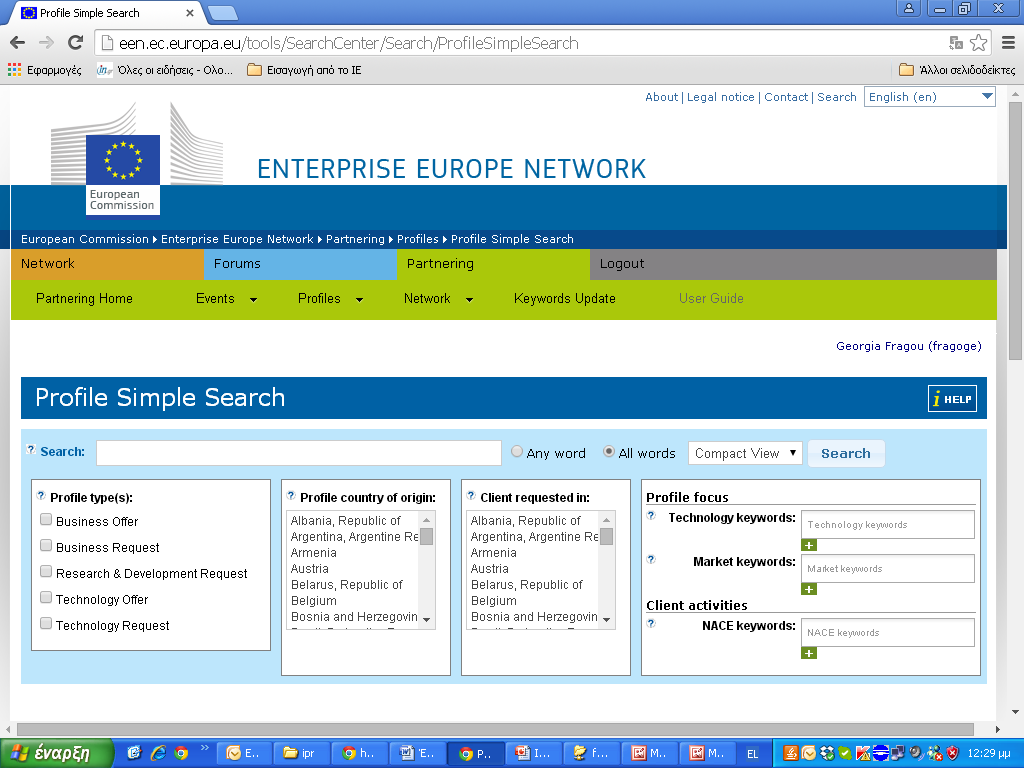Open the Άλλοι σελιδοδείκτες bookmarks folder

[957, 70]
